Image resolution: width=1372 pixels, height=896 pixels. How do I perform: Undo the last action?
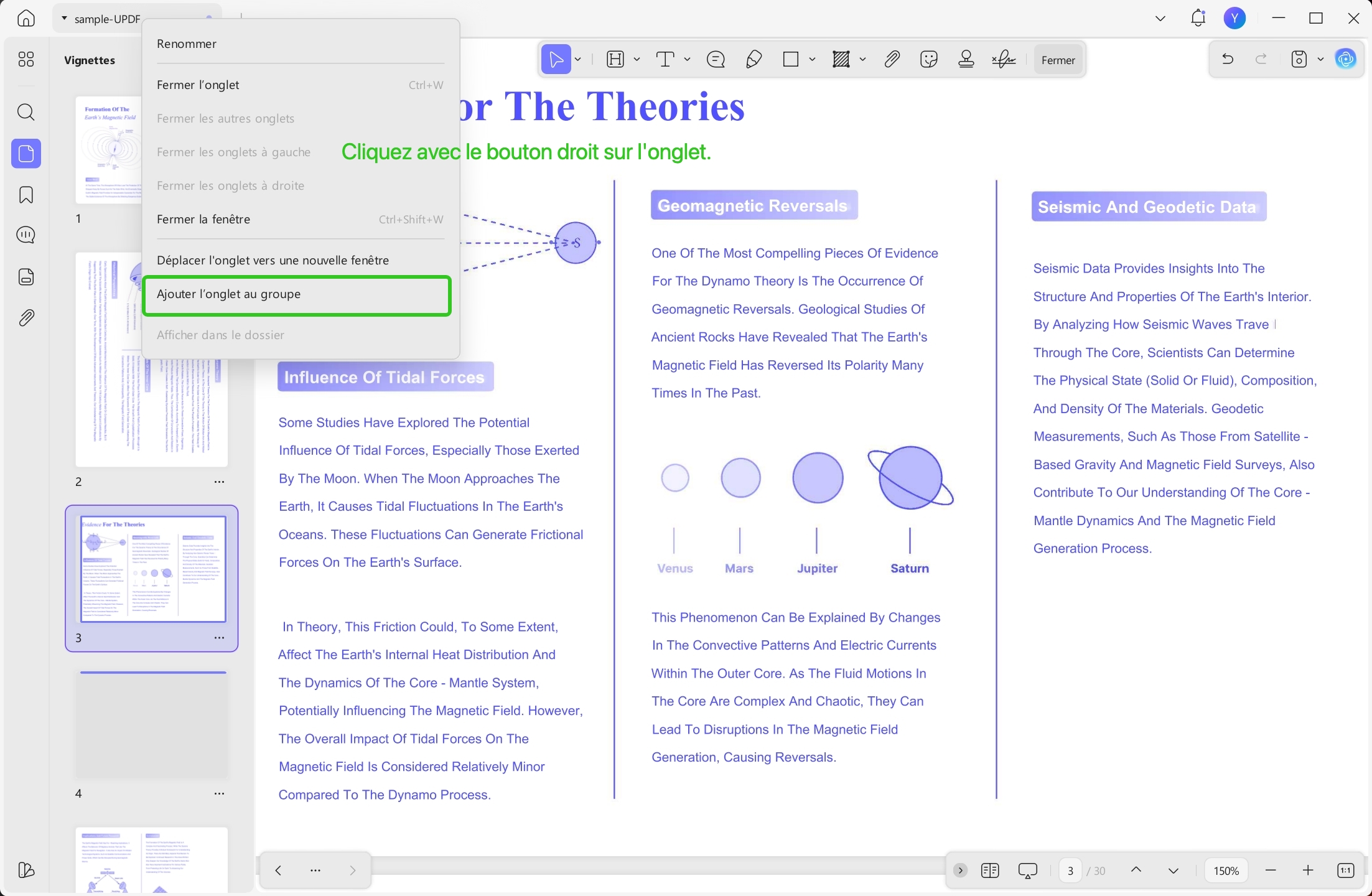coord(1228,59)
